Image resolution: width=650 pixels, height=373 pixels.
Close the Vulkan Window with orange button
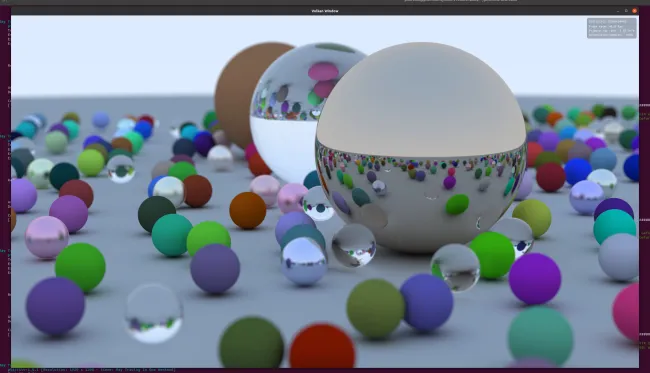[x=634, y=11]
